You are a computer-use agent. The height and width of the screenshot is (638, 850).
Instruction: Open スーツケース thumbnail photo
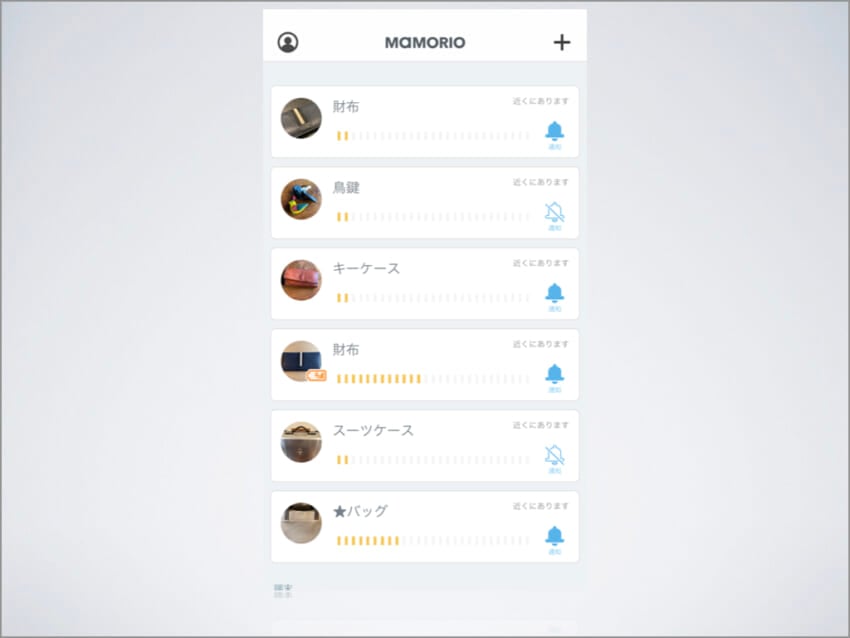coord(301,442)
